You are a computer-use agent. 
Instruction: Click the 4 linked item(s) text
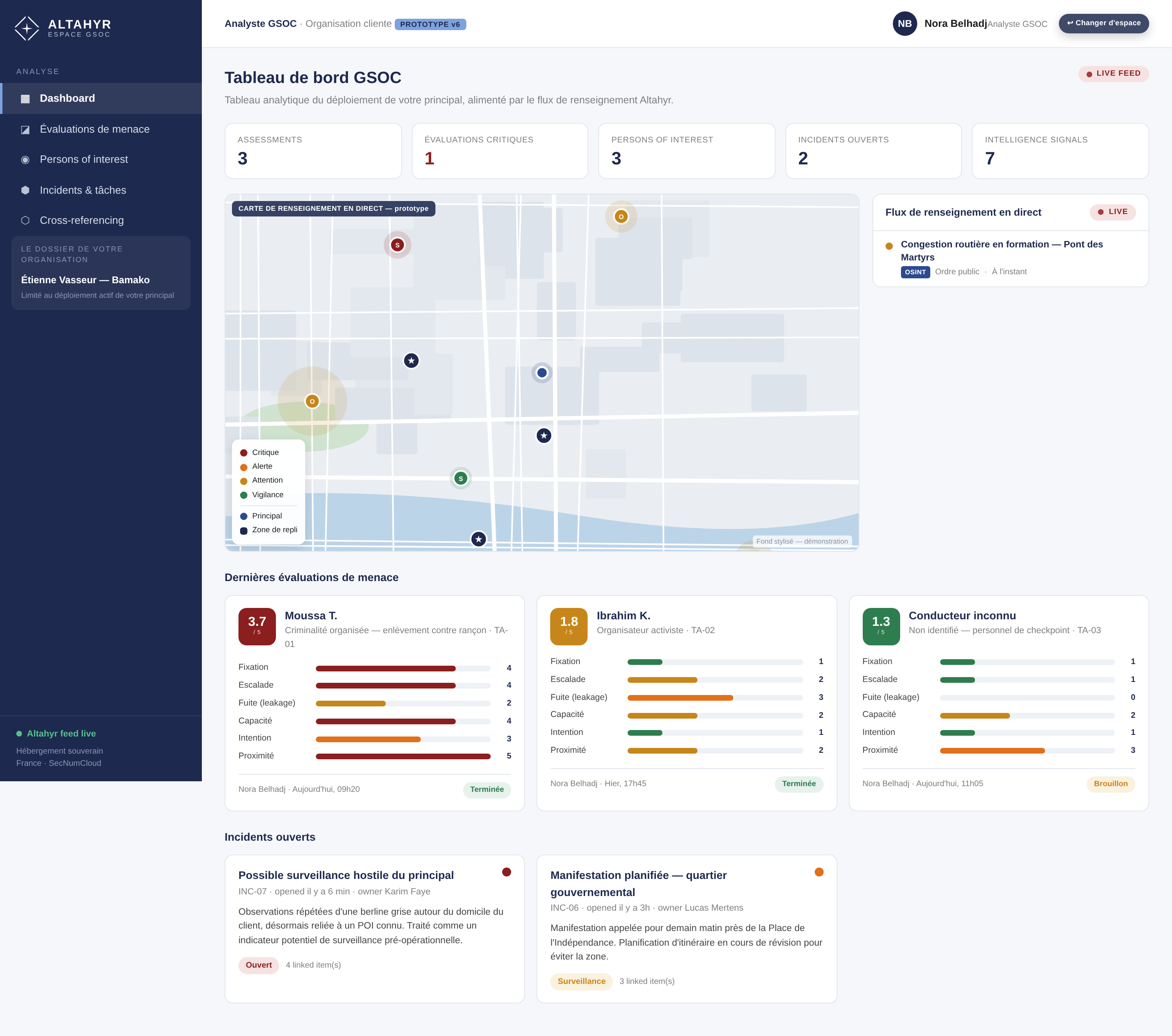(x=313, y=965)
